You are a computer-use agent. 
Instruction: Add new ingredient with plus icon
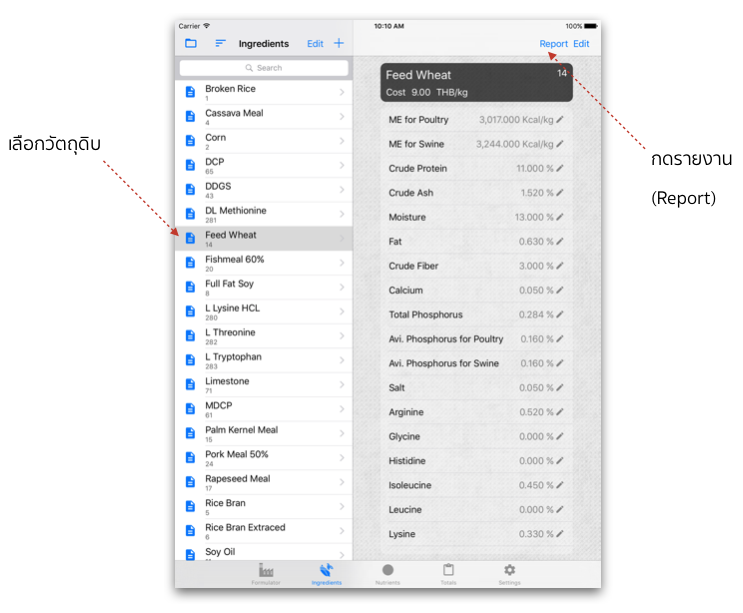pos(339,43)
